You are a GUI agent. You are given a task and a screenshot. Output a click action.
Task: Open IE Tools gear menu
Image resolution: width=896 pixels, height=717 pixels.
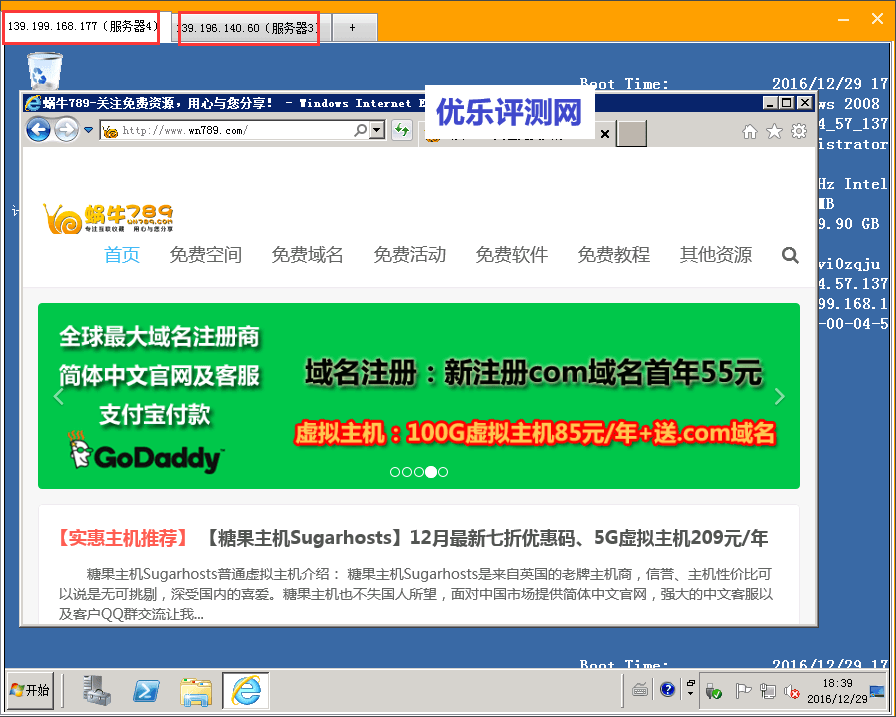799,131
